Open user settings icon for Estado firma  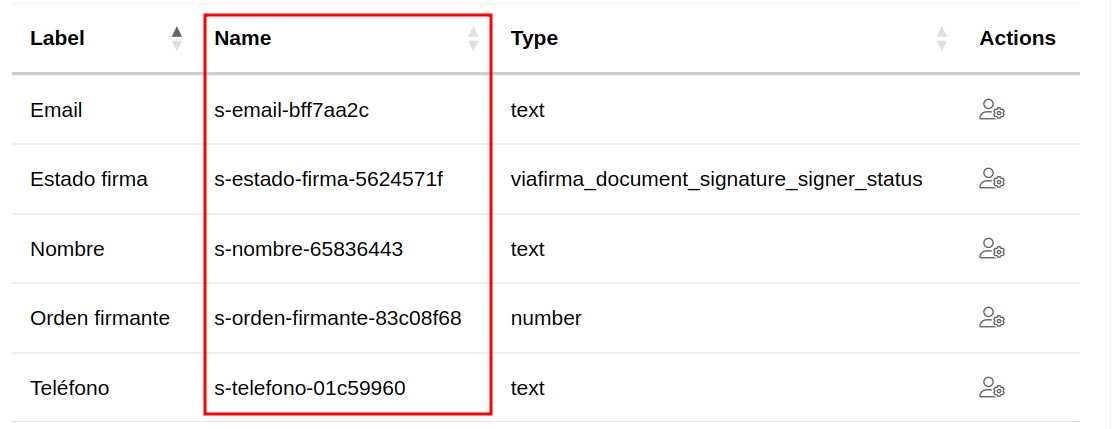coord(991,179)
